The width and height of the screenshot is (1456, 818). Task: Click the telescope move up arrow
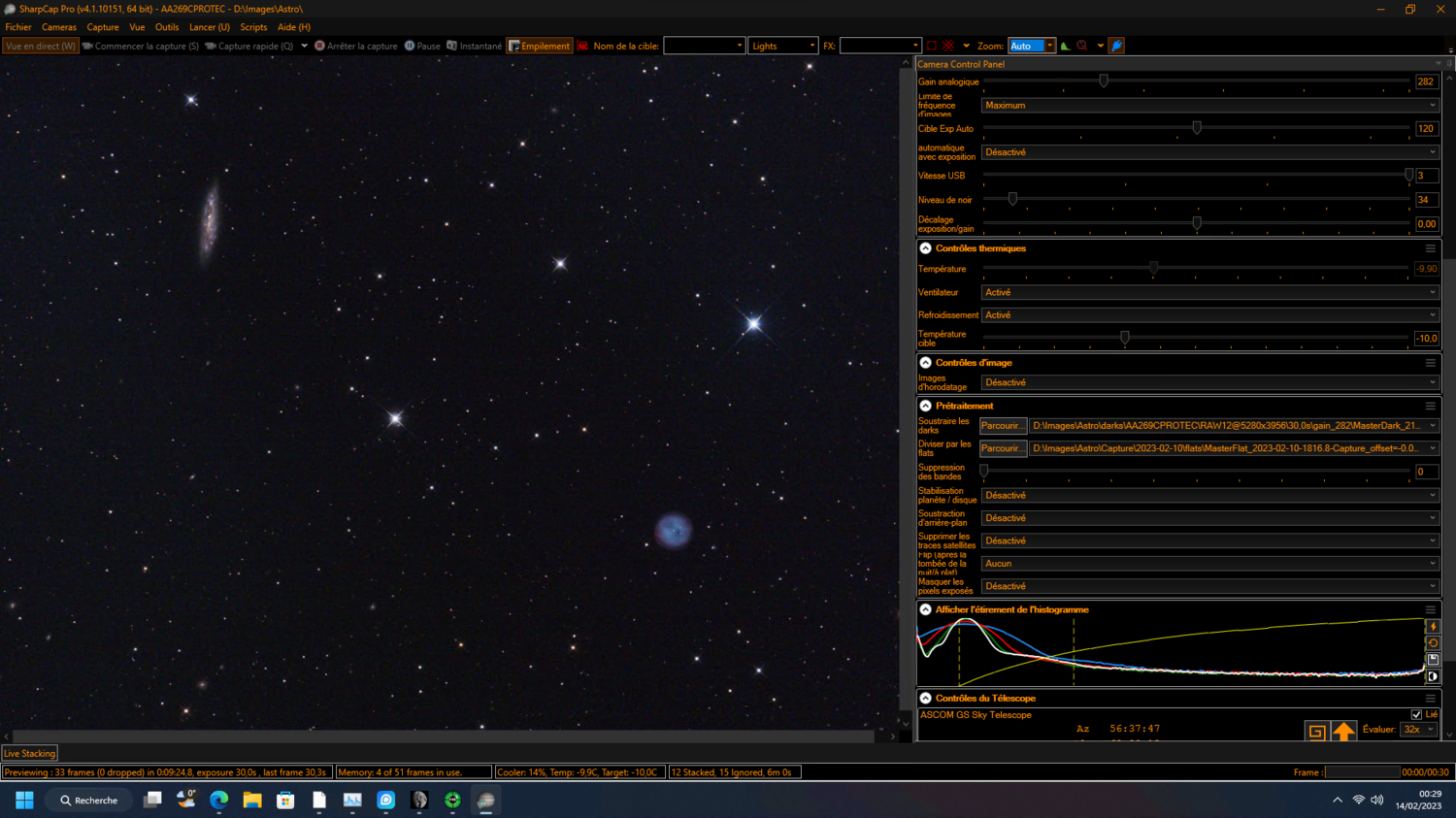[x=1343, y=732]
